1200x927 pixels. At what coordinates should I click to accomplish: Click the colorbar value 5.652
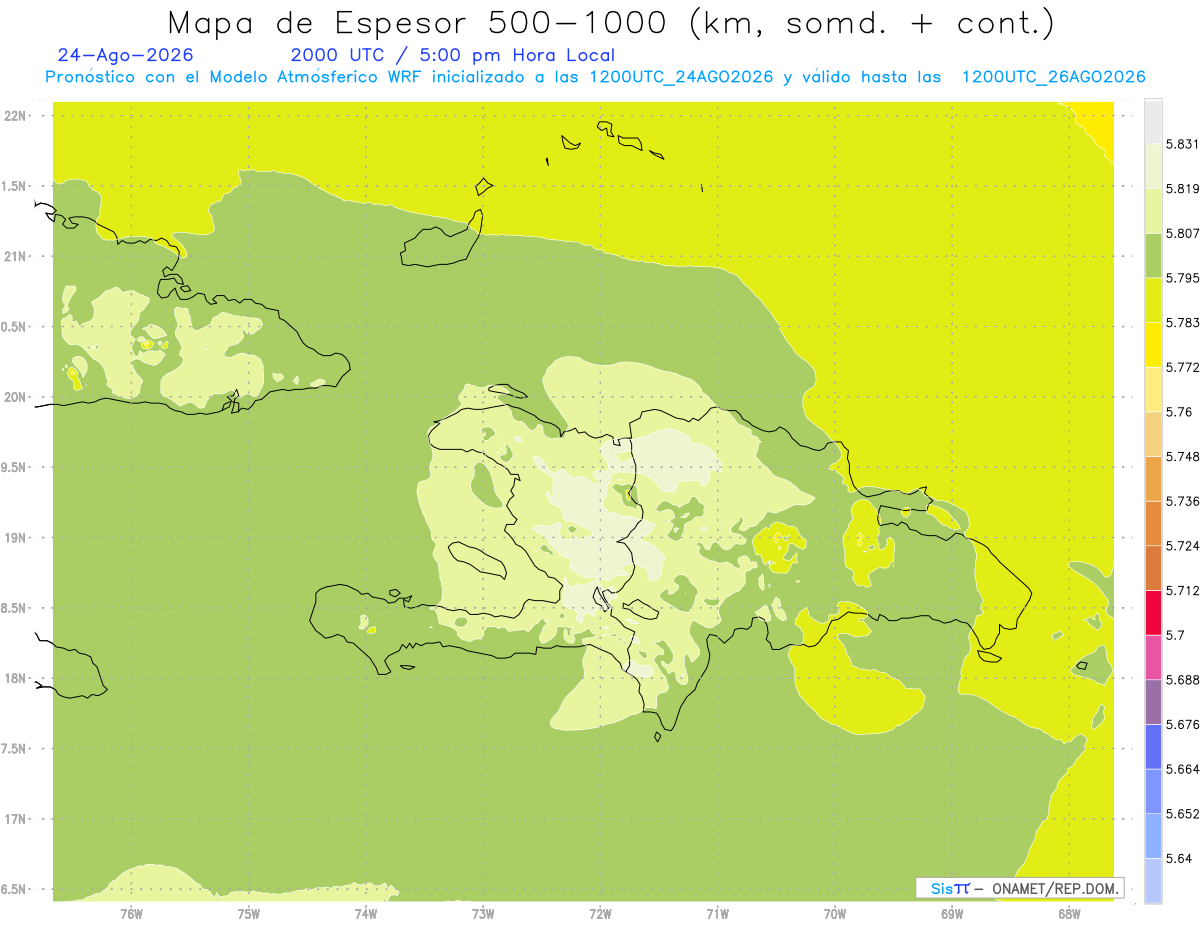coord(1183,814)
